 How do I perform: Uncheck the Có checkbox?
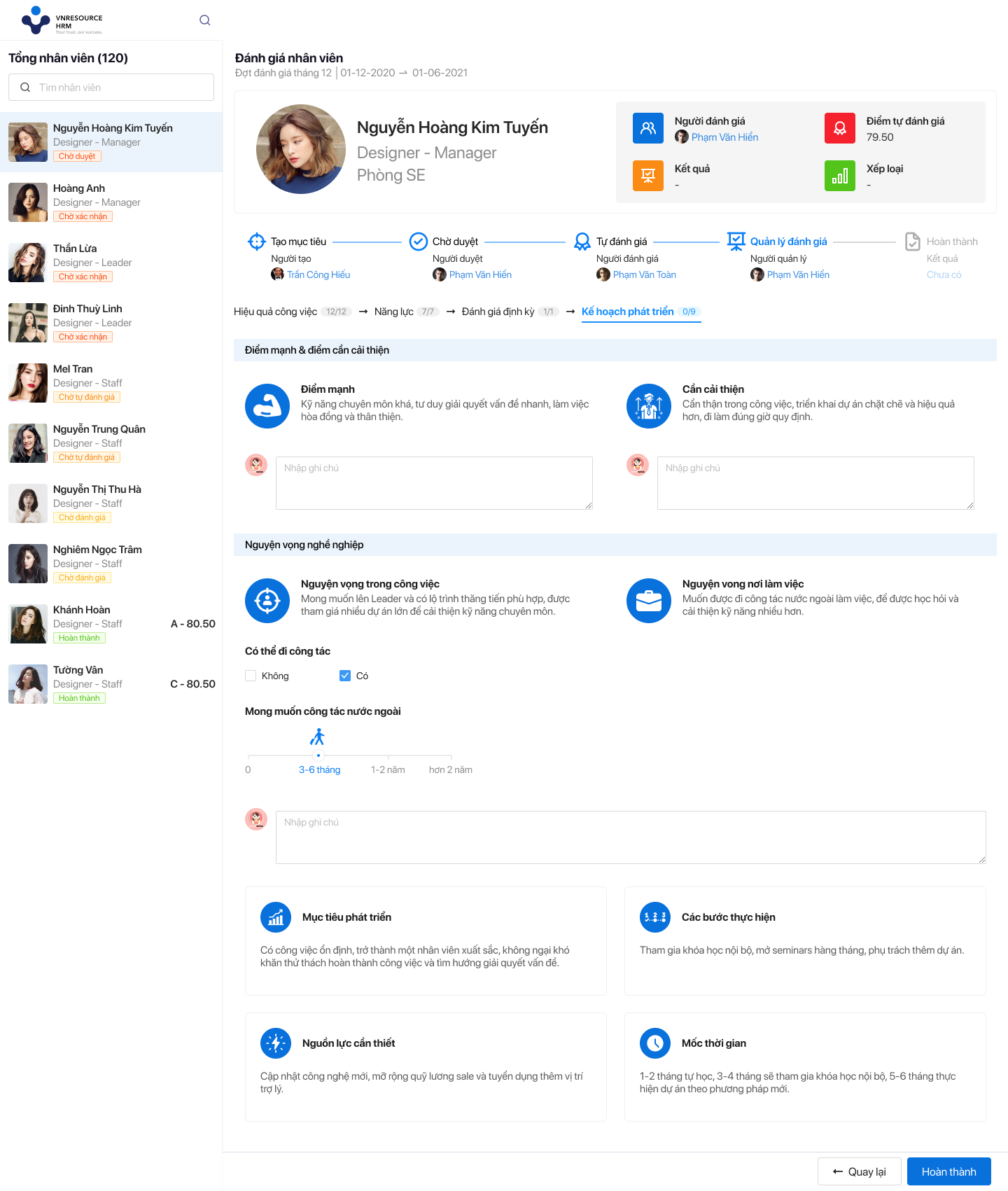pos(345,676)
